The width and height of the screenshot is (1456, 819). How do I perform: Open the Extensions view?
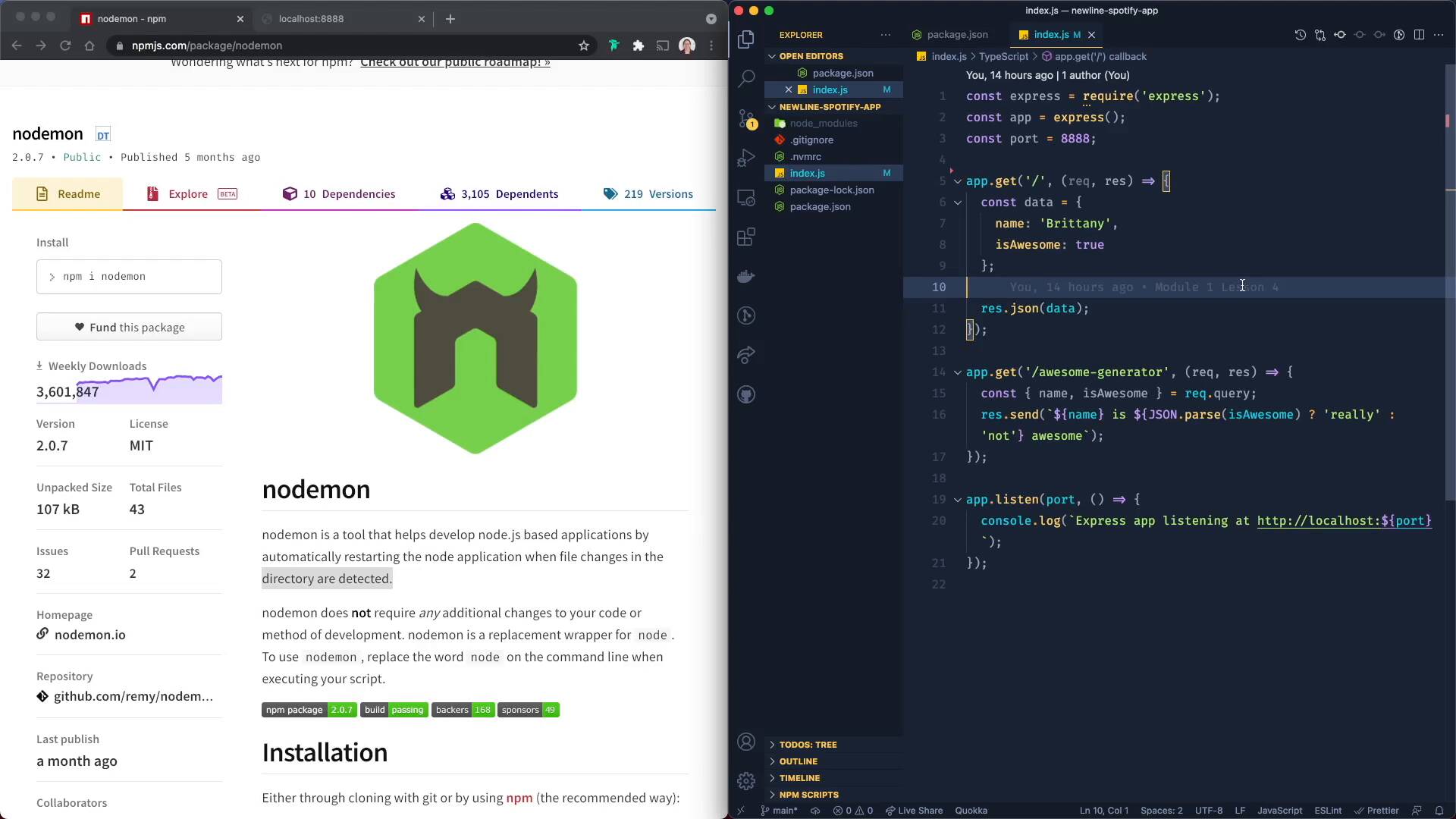[x=746, y=237]
